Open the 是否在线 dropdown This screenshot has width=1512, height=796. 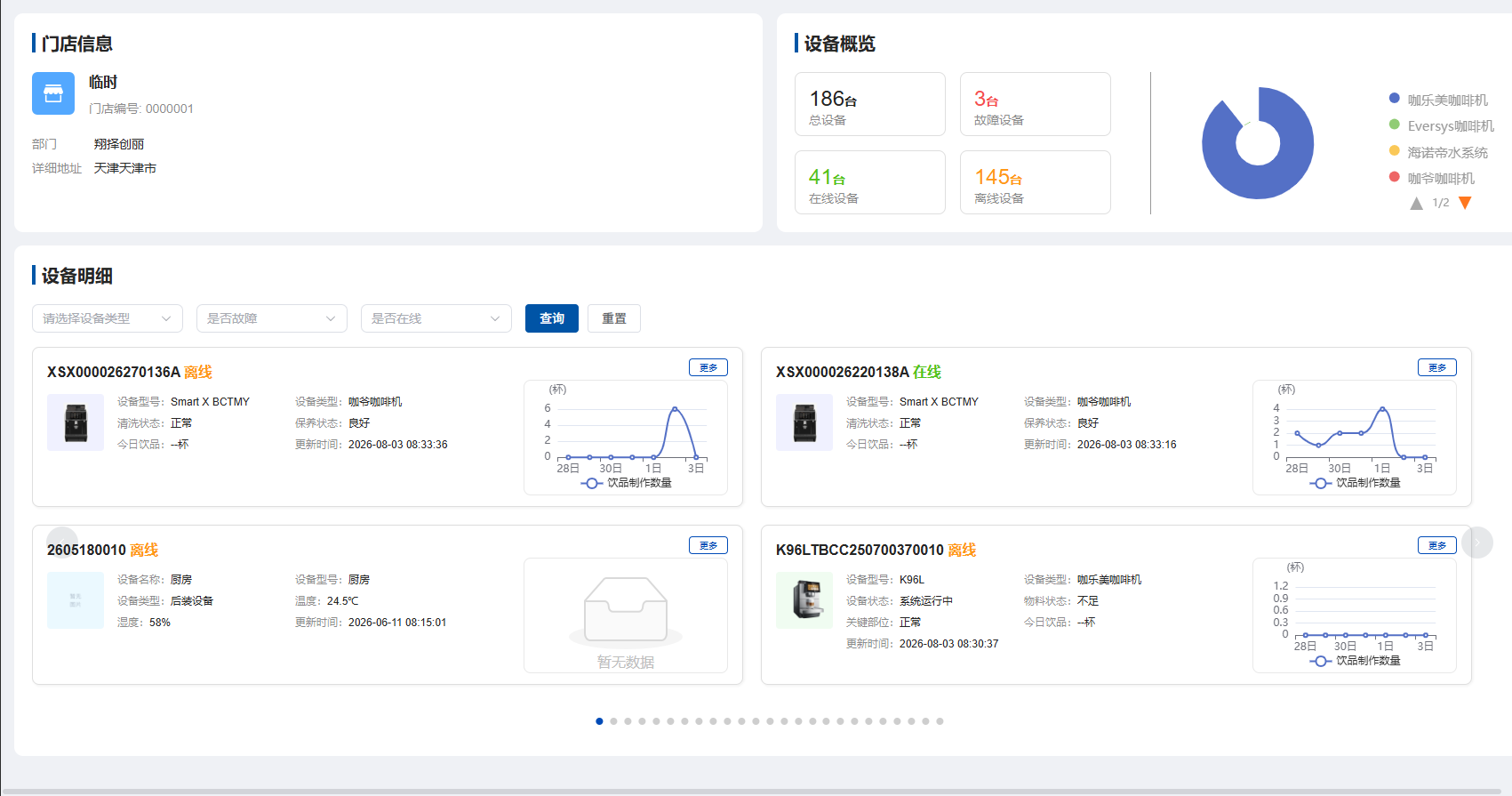coord(436,318)
